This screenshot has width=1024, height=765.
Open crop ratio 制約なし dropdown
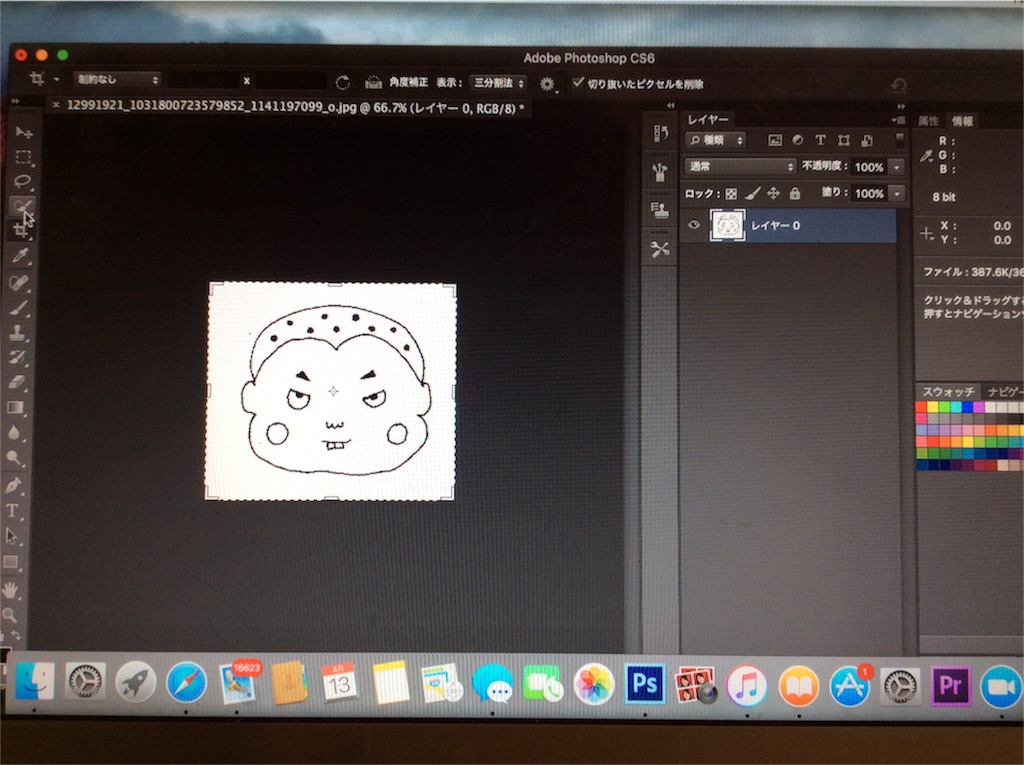click(117, 80)
